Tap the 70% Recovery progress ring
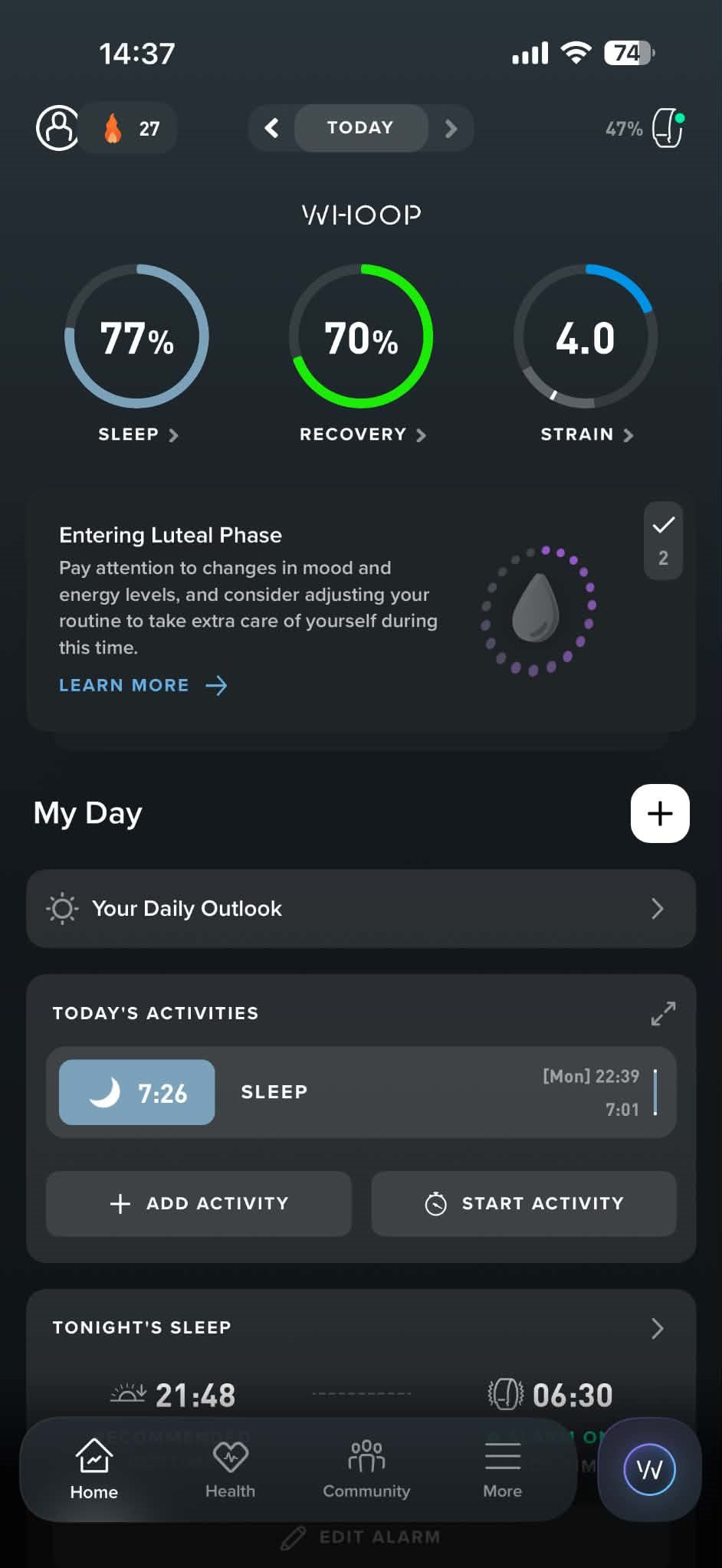The width and height of the screenshot is (722, 1568). (361, 336)
